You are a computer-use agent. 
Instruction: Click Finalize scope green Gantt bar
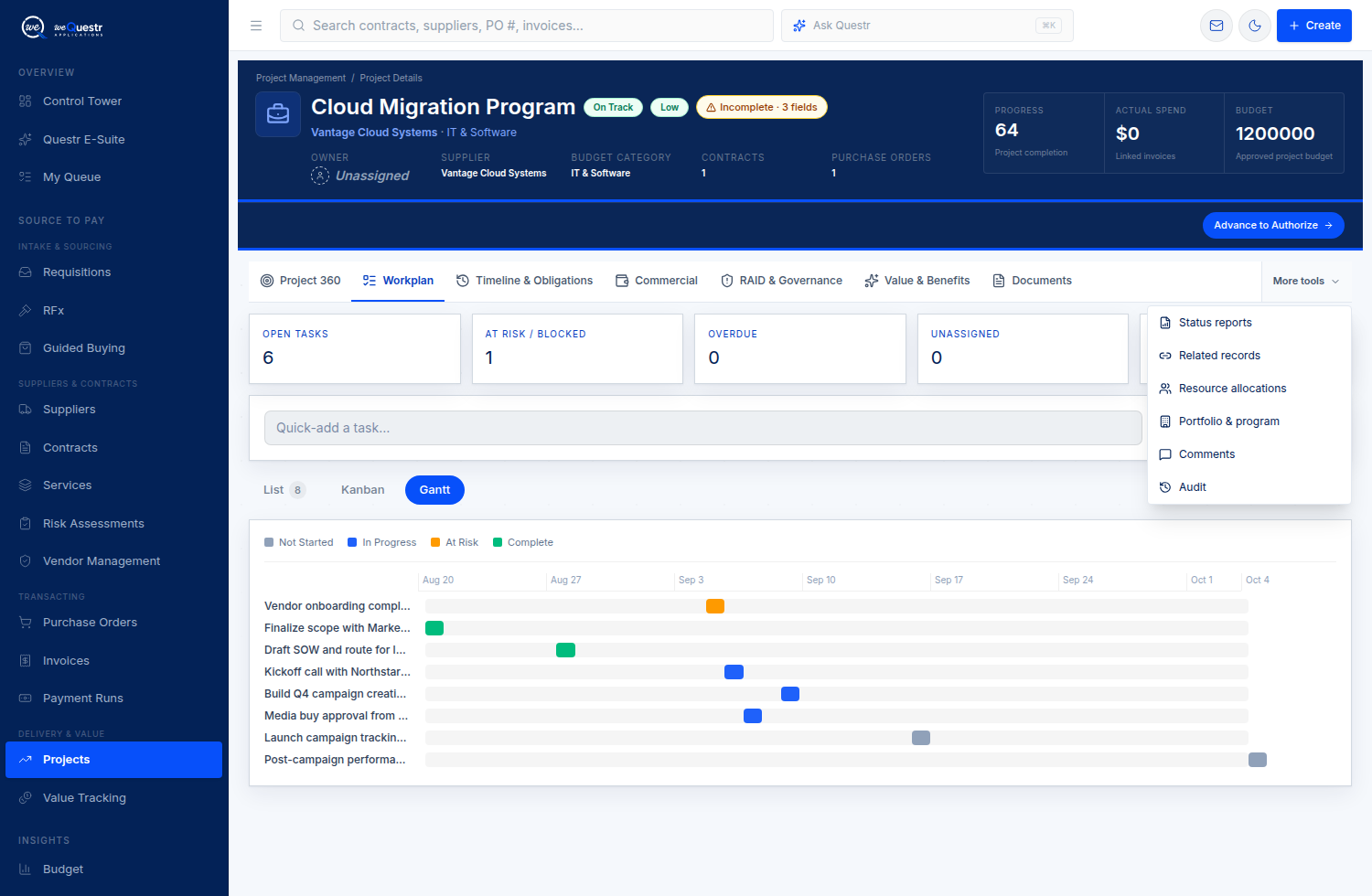click(x=434, y=628)
